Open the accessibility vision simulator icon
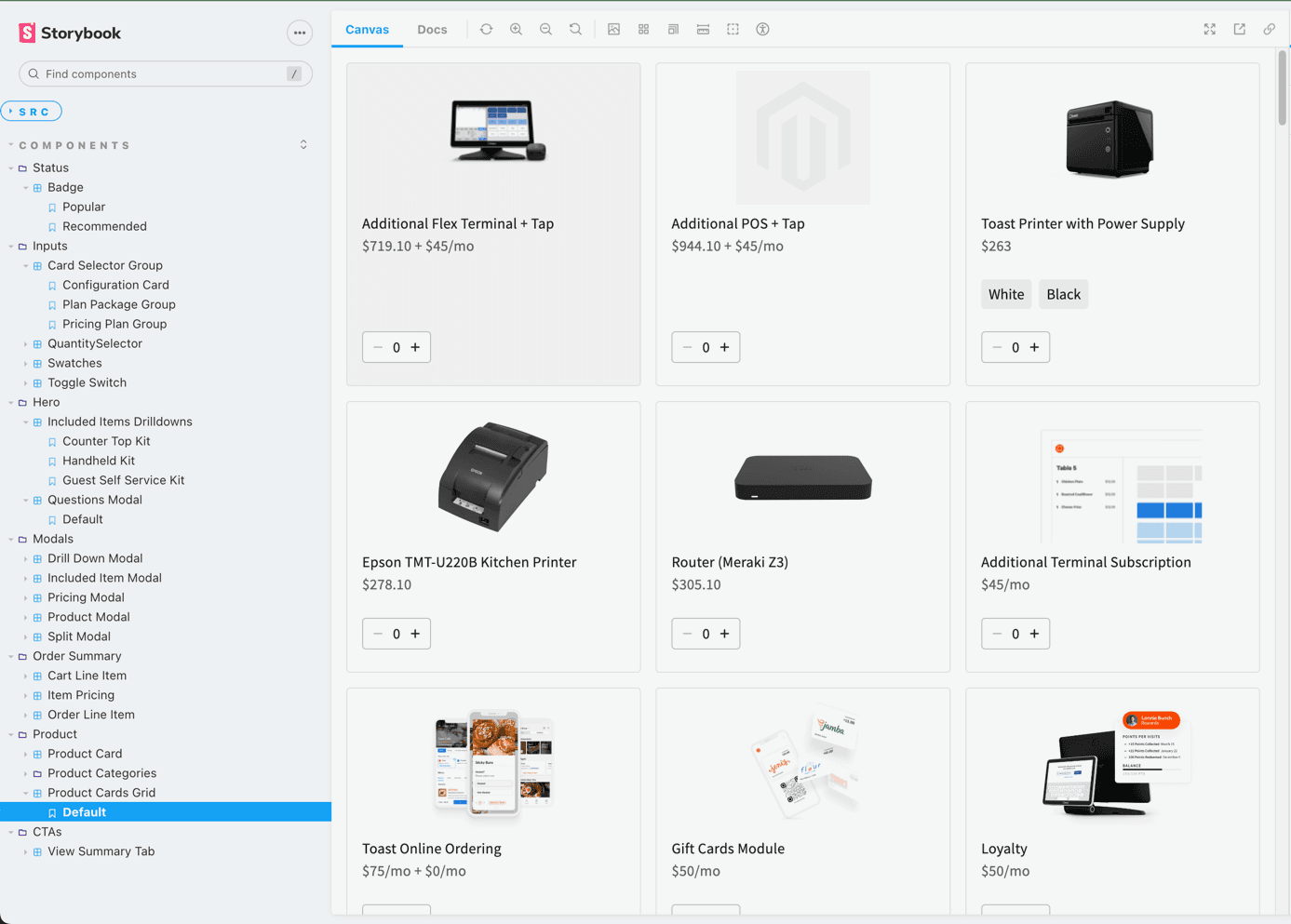This screenshot has width=1291, height=924. click(762, 30)
